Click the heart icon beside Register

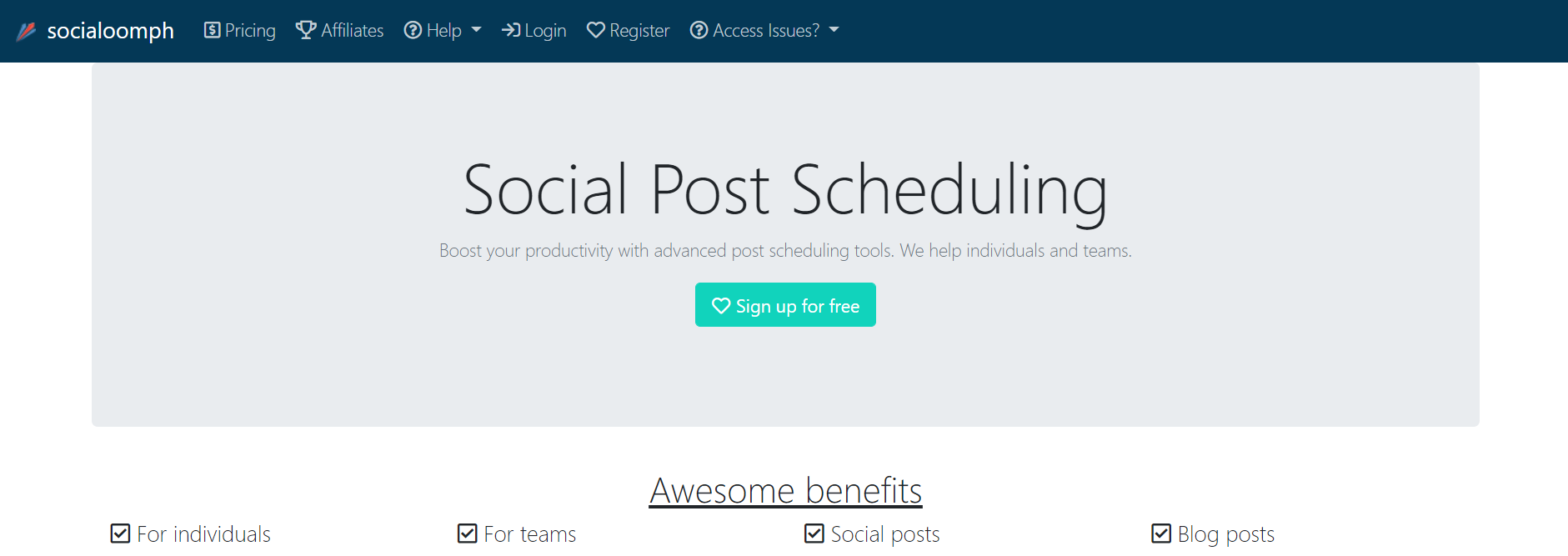tap(596, 30)
